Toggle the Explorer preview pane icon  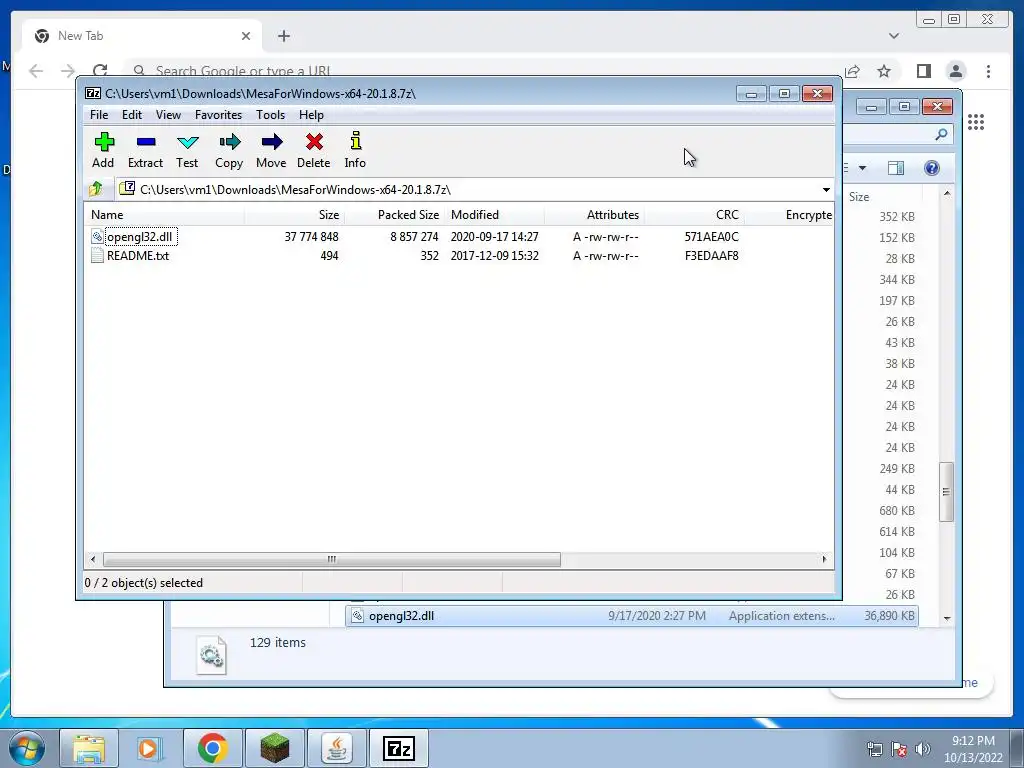pos(896,168)
